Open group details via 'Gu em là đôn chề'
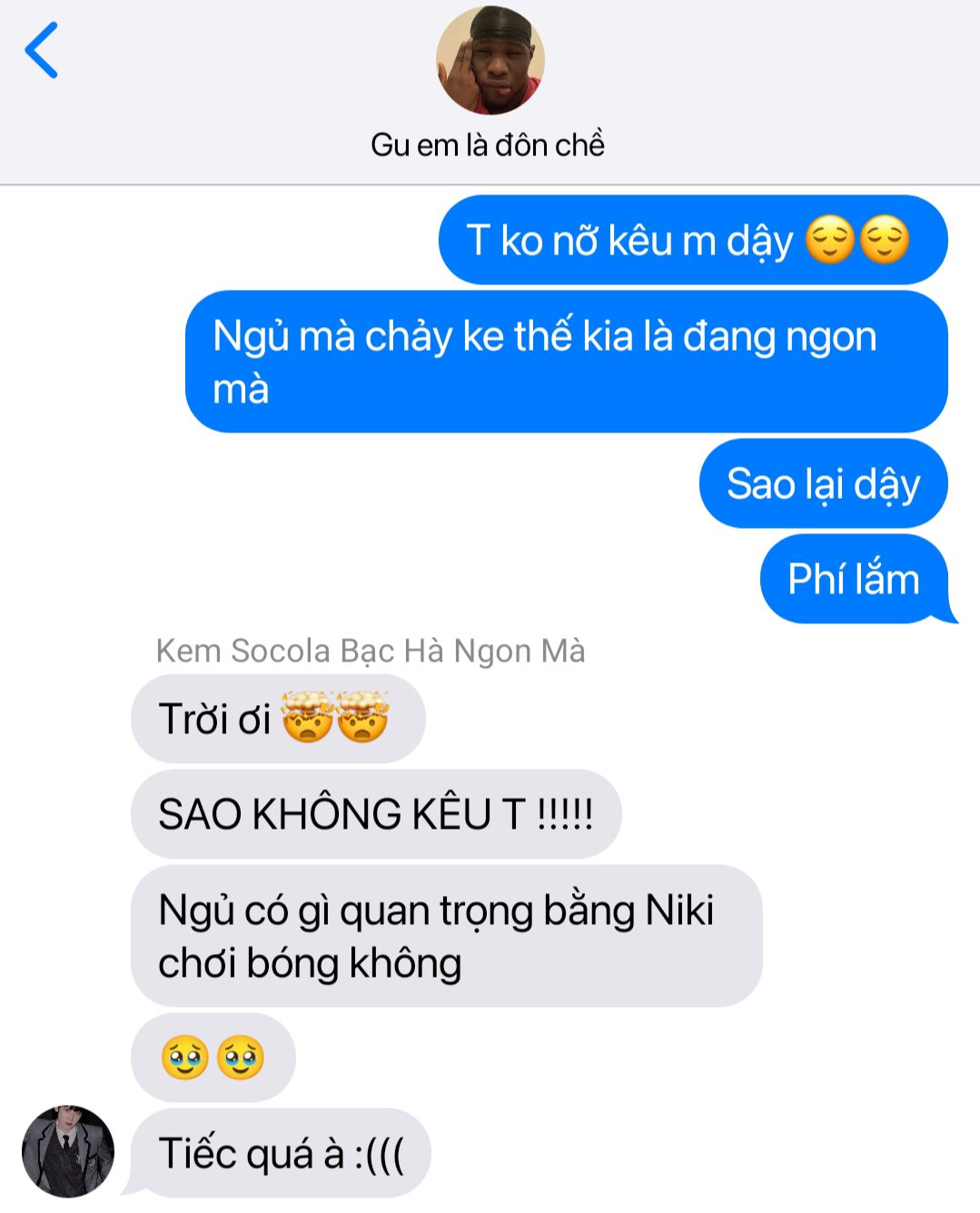This screenshot has height=1213, width=980. (488, 144)
